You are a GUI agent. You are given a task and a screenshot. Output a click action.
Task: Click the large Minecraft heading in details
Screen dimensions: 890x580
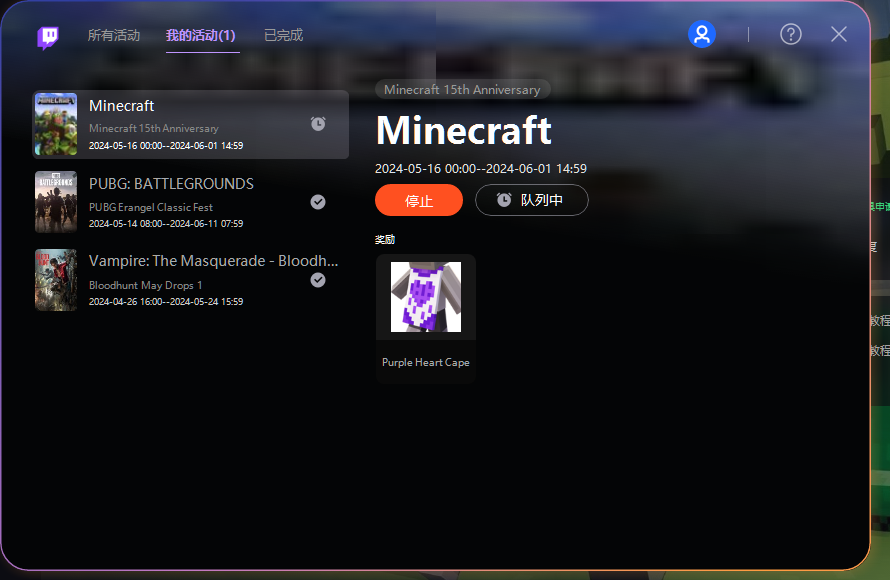[x=464, y=131]
